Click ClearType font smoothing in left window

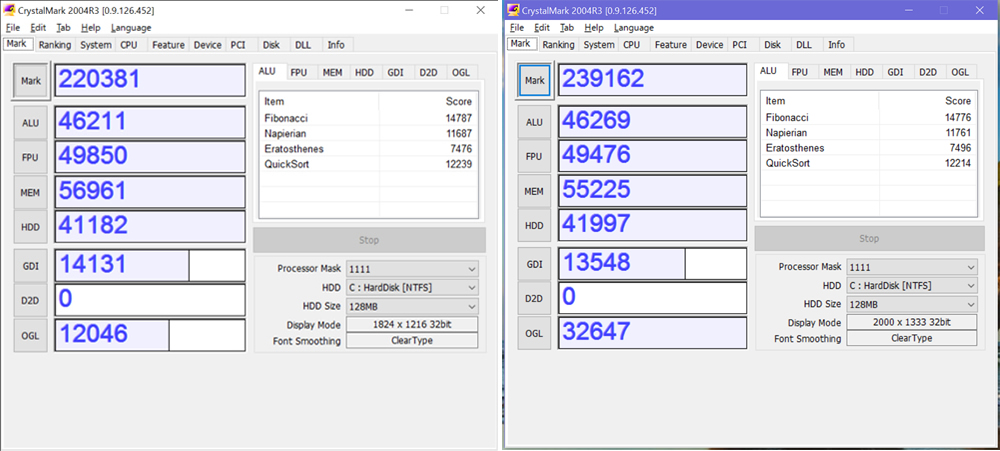tap(412, 341)
